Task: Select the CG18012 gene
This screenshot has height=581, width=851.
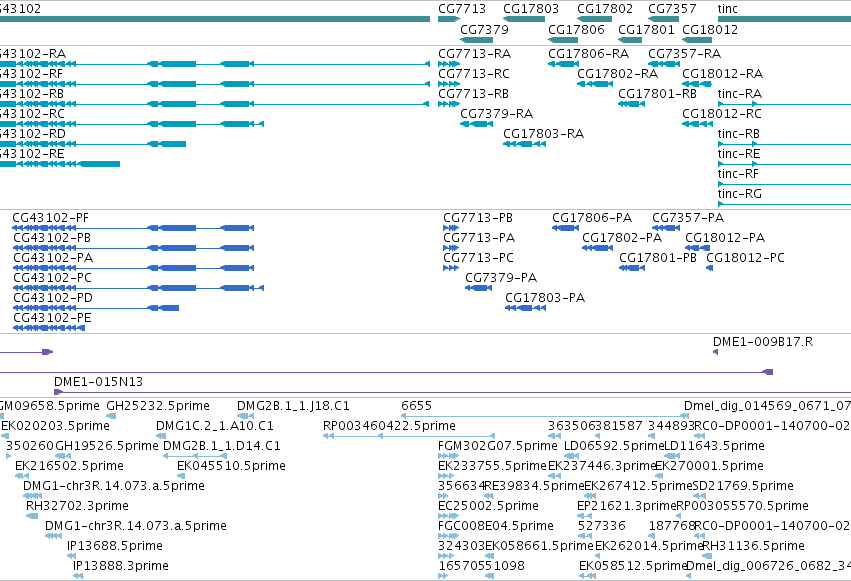Action: coord(697,40)
